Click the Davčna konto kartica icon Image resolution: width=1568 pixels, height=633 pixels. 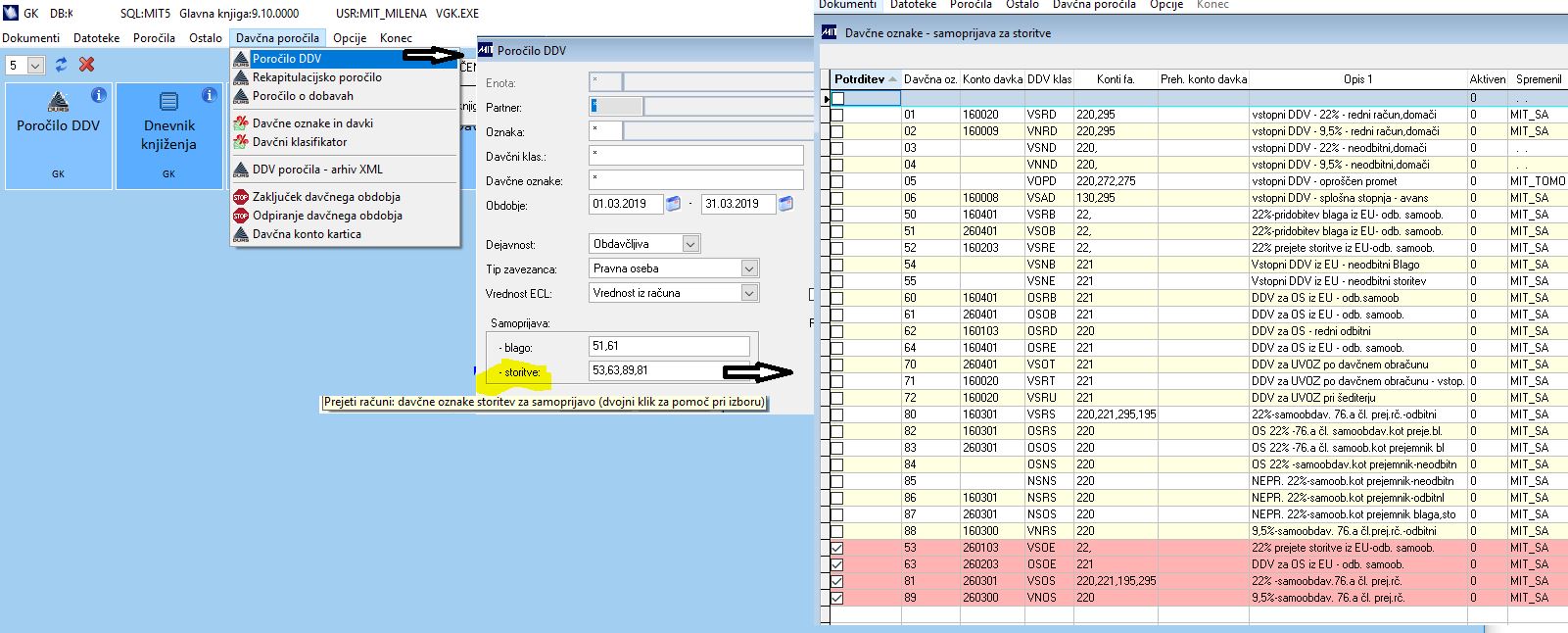[x=241, y=234]
